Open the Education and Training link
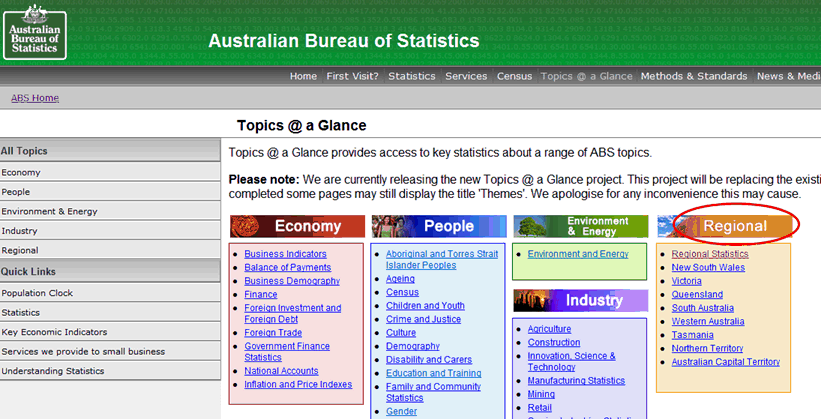Image resolution: width=821 pixels, height=419 pixels. (434, 373)
